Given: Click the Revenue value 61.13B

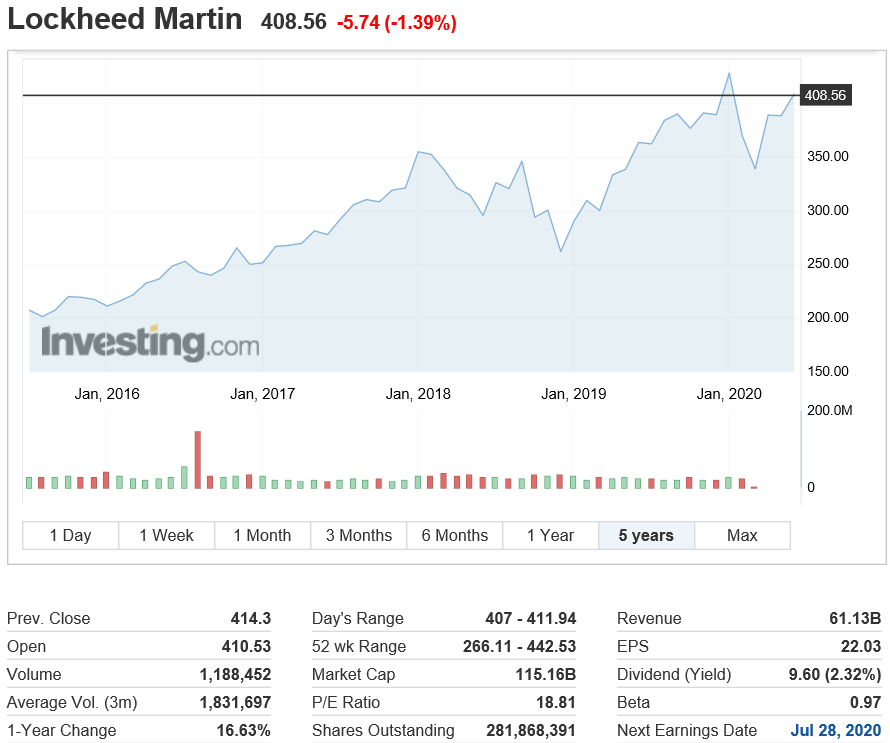Looking at the screenshot, I should (x=855, y=618).
